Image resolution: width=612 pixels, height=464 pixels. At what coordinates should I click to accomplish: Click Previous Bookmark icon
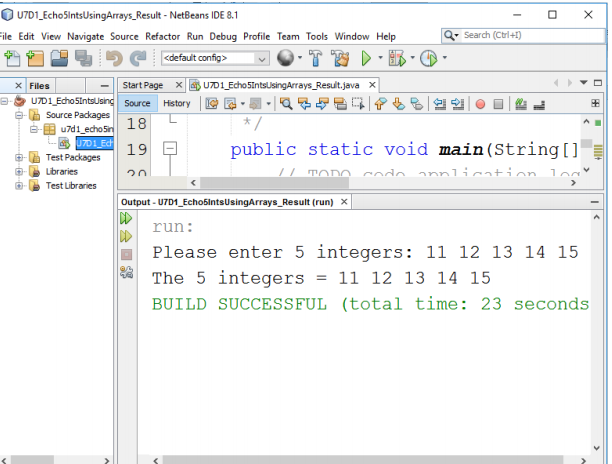381,104
